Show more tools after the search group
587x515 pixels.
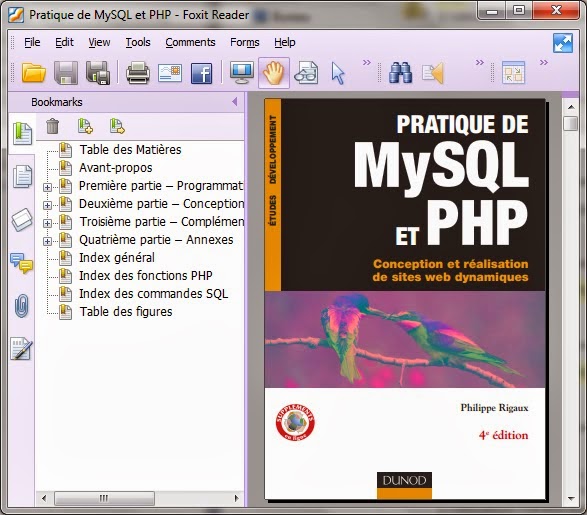480,62
